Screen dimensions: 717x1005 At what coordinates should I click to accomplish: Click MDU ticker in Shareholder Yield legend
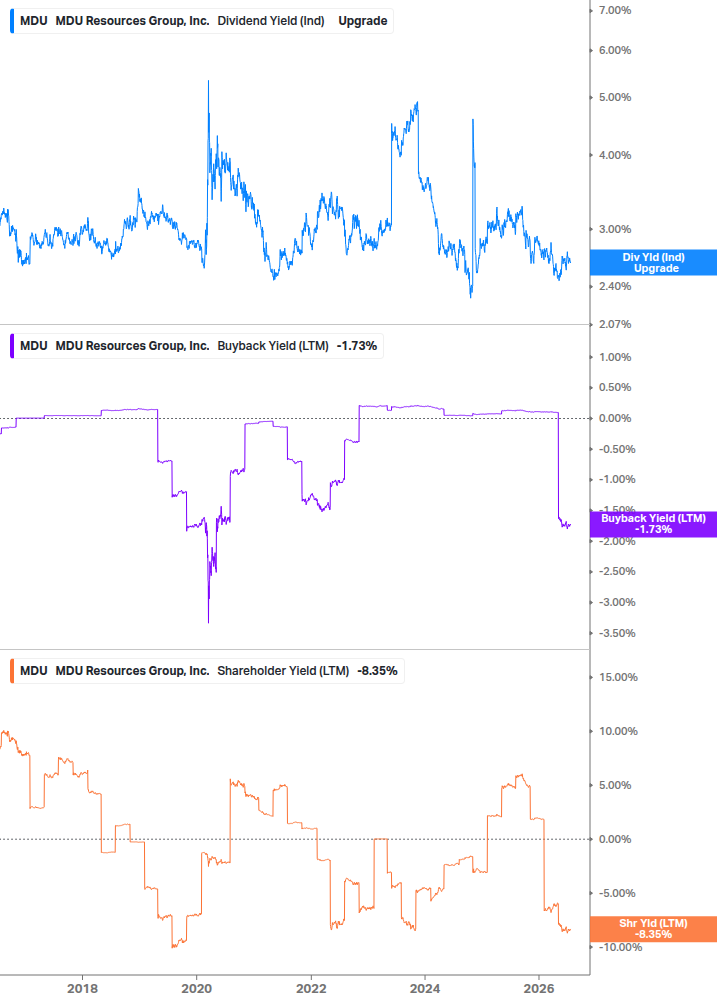pos(33,670)
